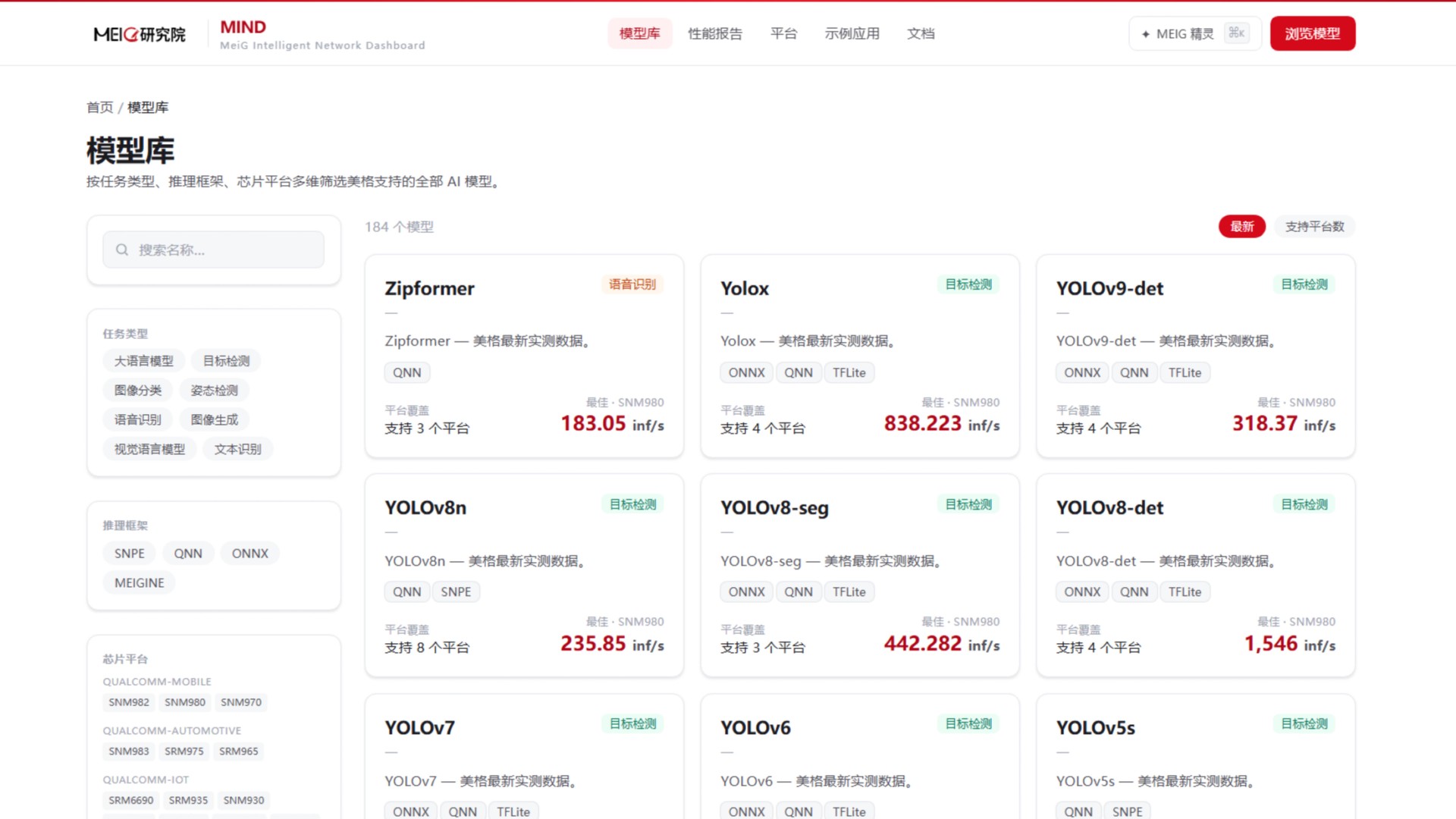Click the ONNX tag on YOLOv8-seg card
The width and height of the screenshot is (1456, 819).
coord(747,591)
